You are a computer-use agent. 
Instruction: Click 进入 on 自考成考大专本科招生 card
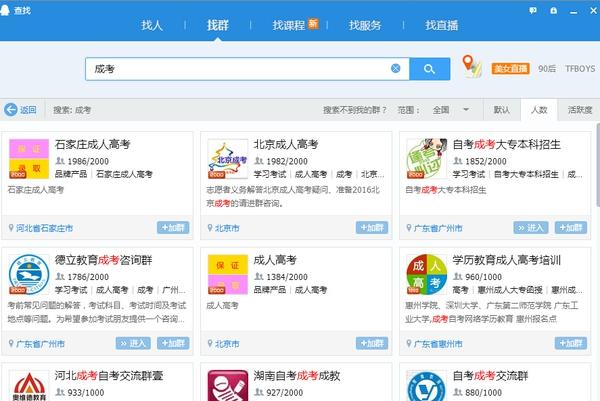[531, 228]
